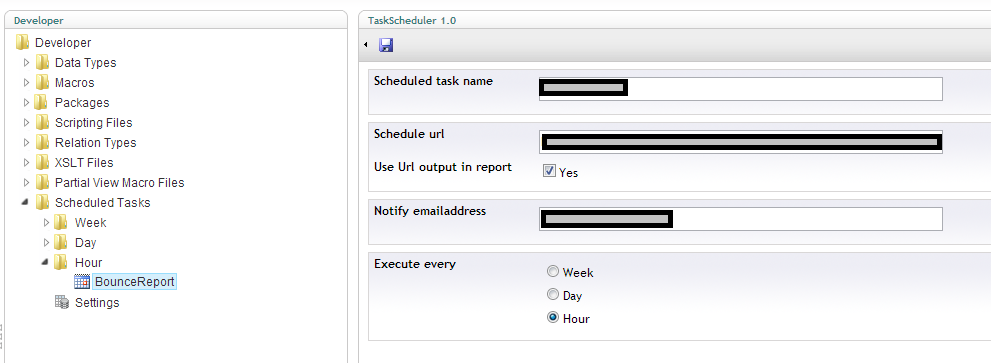Collapse the Hour folder node
The image size is (991, 363).
pyautogui.click(x=45, y=262)
